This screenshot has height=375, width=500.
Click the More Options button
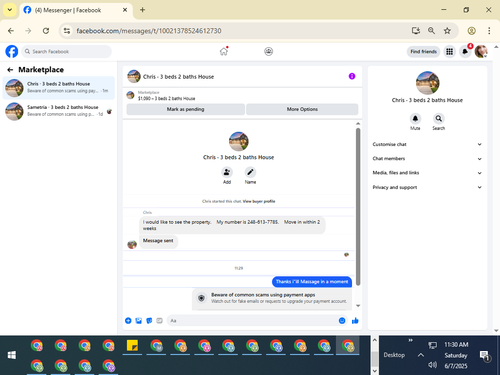(x=302, y=109)
